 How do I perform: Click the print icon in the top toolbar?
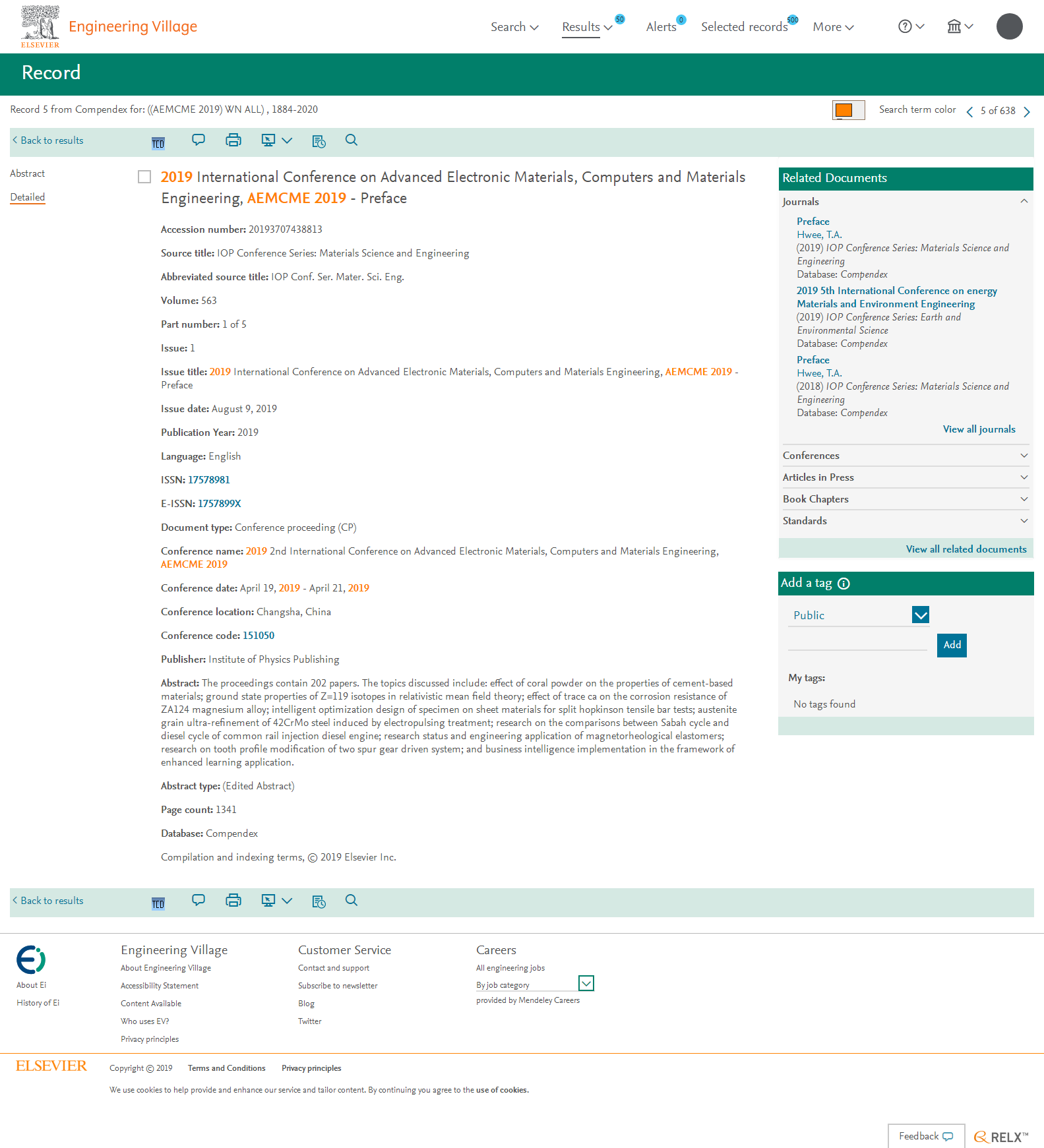(x=233, y=140)
